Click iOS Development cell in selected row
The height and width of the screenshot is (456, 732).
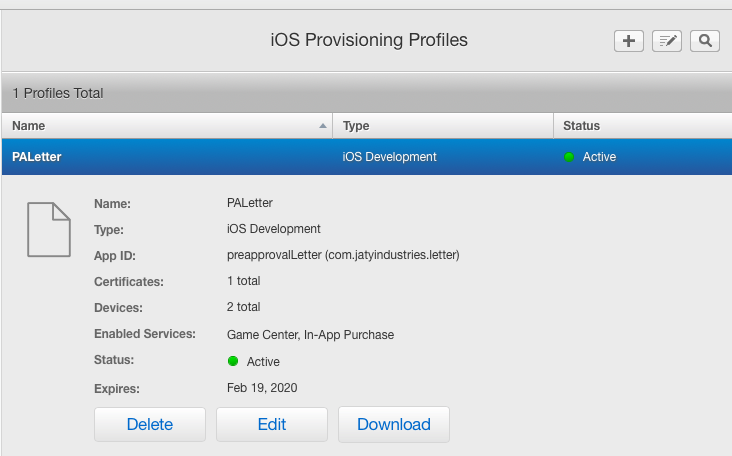[x=389, y=157]
